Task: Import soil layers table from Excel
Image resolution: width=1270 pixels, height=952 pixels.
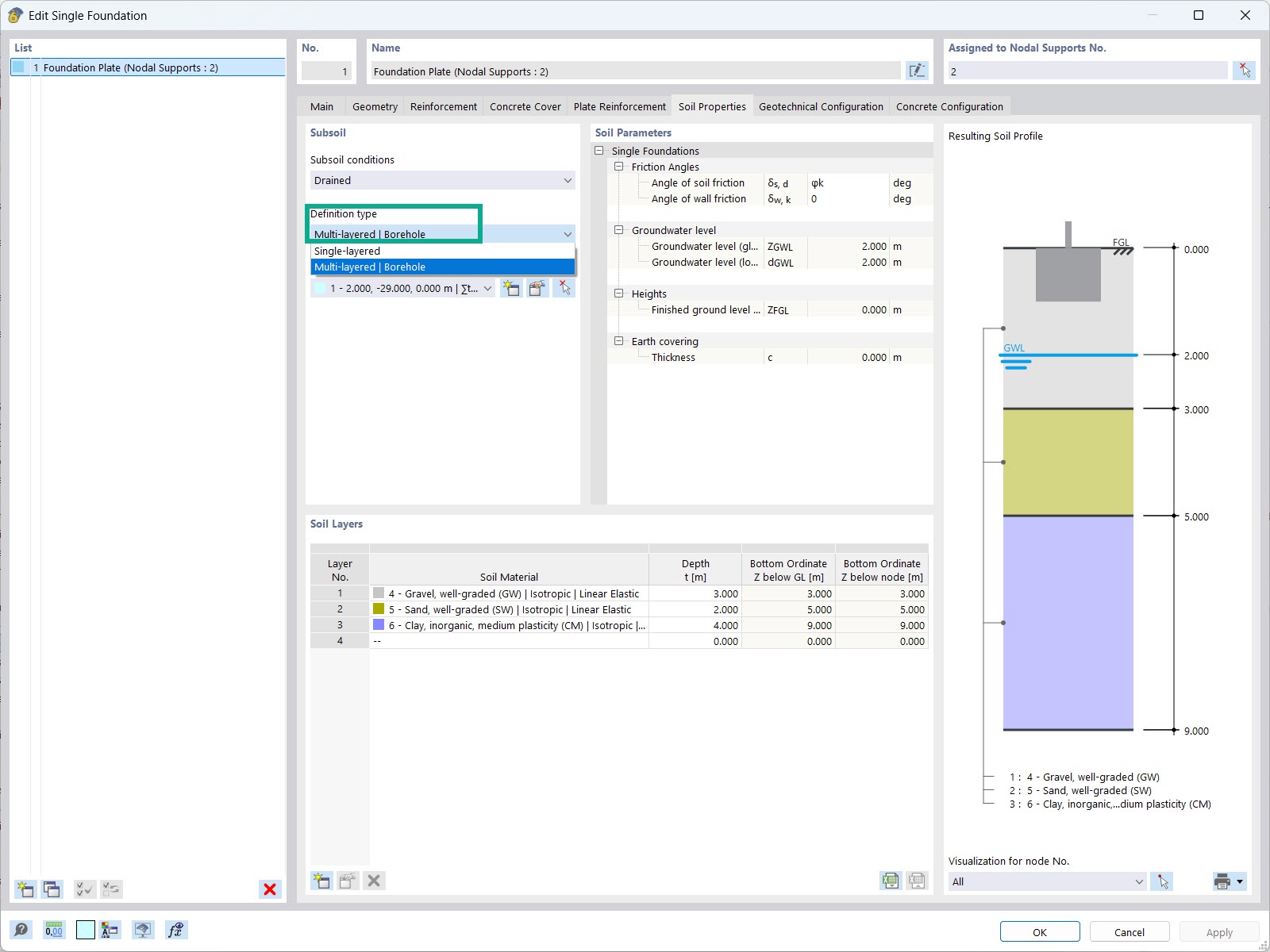Action: [x=917, y=880]
